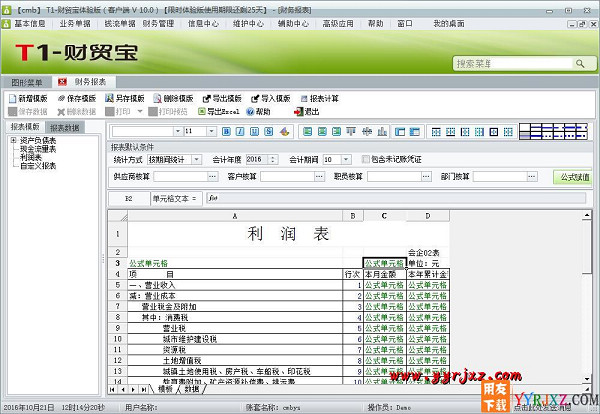Click the search magnifier icon
Viewport: 600px width, 414px height.
580,64
